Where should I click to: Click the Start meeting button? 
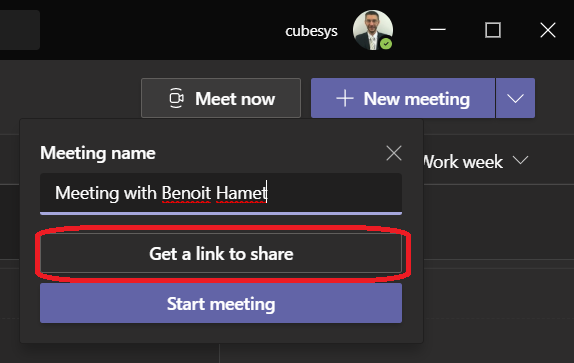click(x=221, y=303)
